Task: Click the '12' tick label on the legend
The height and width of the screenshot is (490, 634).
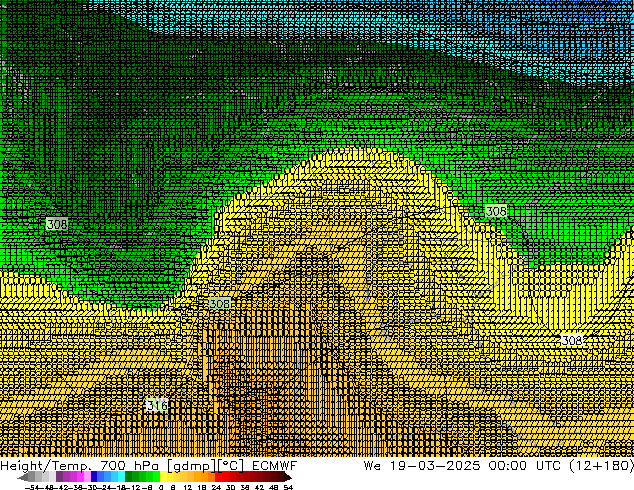Action: click(x=188, y=487)
